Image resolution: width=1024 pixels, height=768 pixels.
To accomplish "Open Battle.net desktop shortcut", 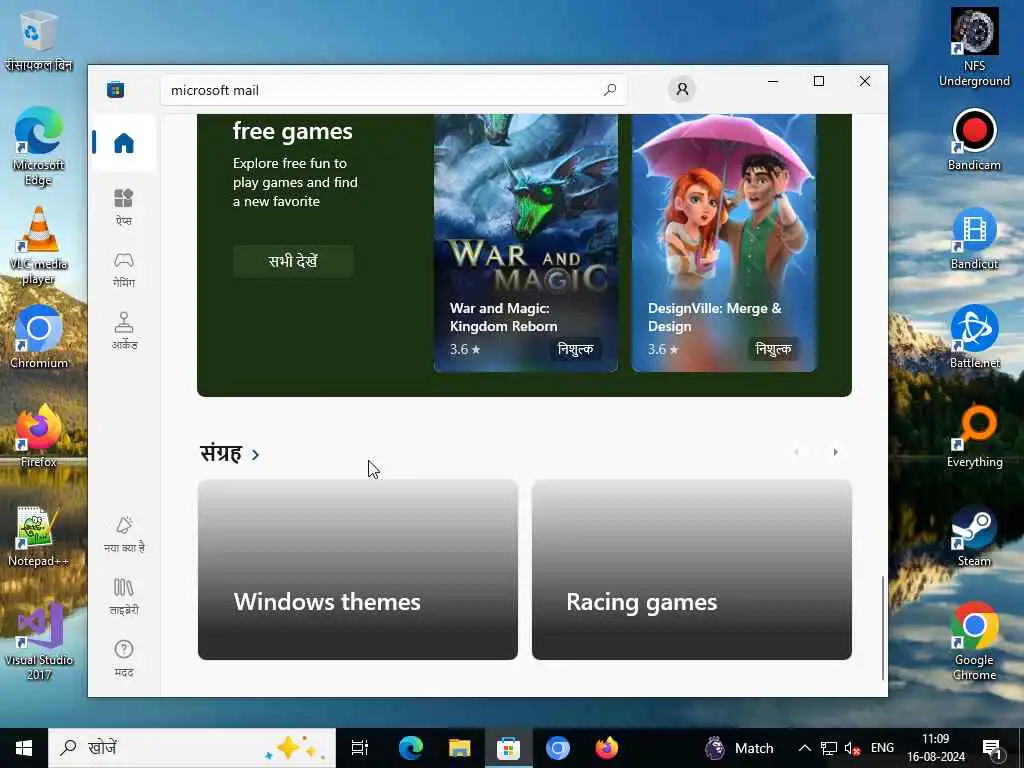I will [x=974, y=337].
